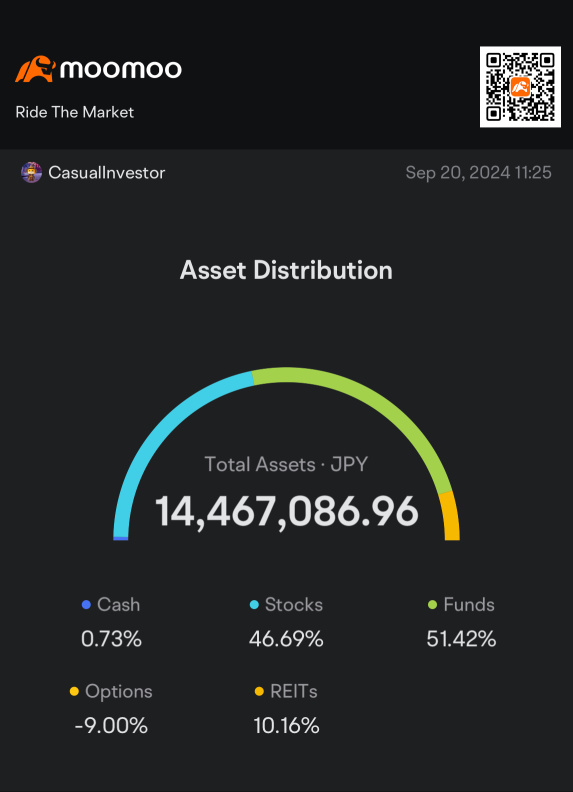This screenshot has height=792, width=573.
Task: Select the yellow REITs arc segment
Action: (x=450, y=516)
